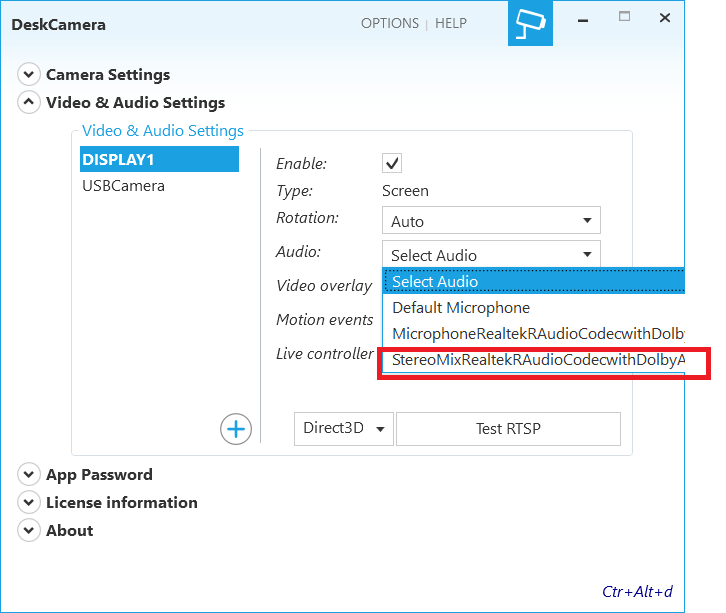The width and height of the screenshot is (726, 613).
Task: Open the Direct3D renderer dropdown
Action: click(344, 429)
